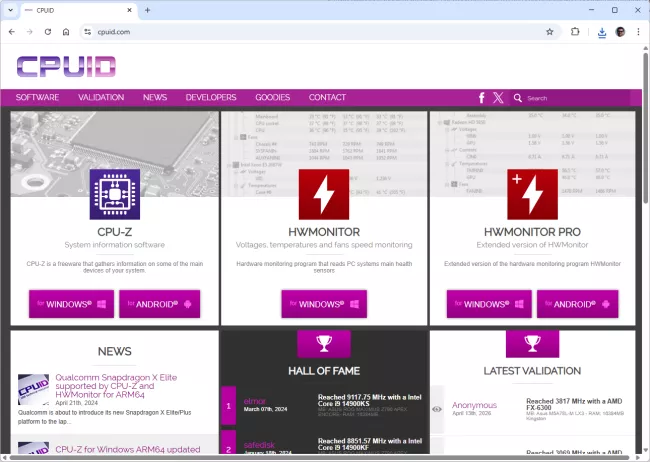The width and height of the screenshot is (650, 462).
Task: Bookmark this page with the star icon
Action: pos(549,32)
